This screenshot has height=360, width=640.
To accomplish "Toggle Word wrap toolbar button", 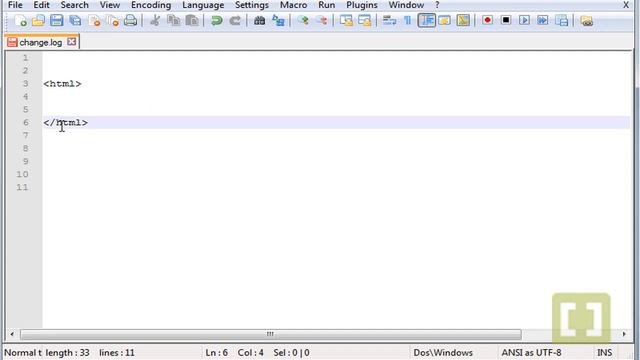I will click(x=389, y=20).
